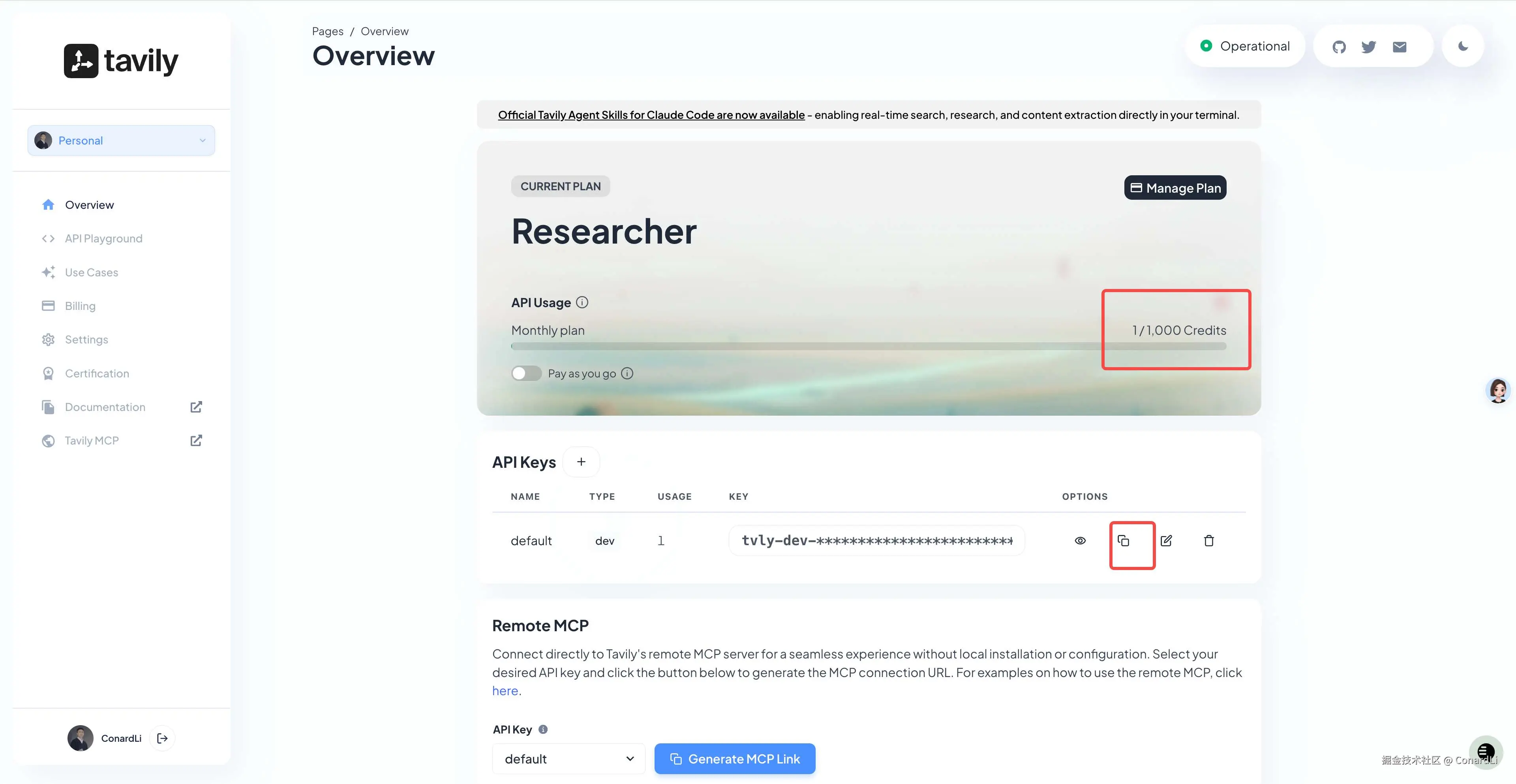Copy the default API key

(x=1124, y=540)
